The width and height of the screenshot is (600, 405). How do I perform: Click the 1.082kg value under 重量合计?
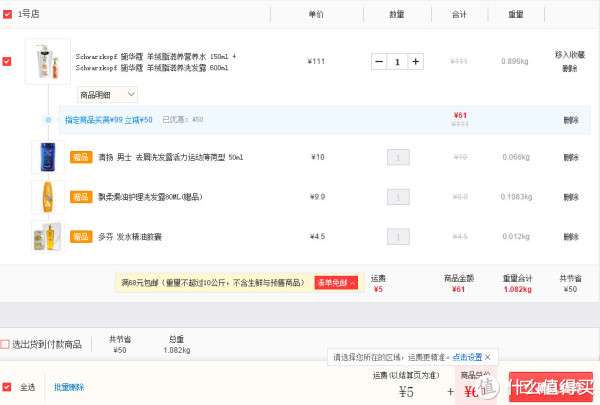tap(518, 289)
